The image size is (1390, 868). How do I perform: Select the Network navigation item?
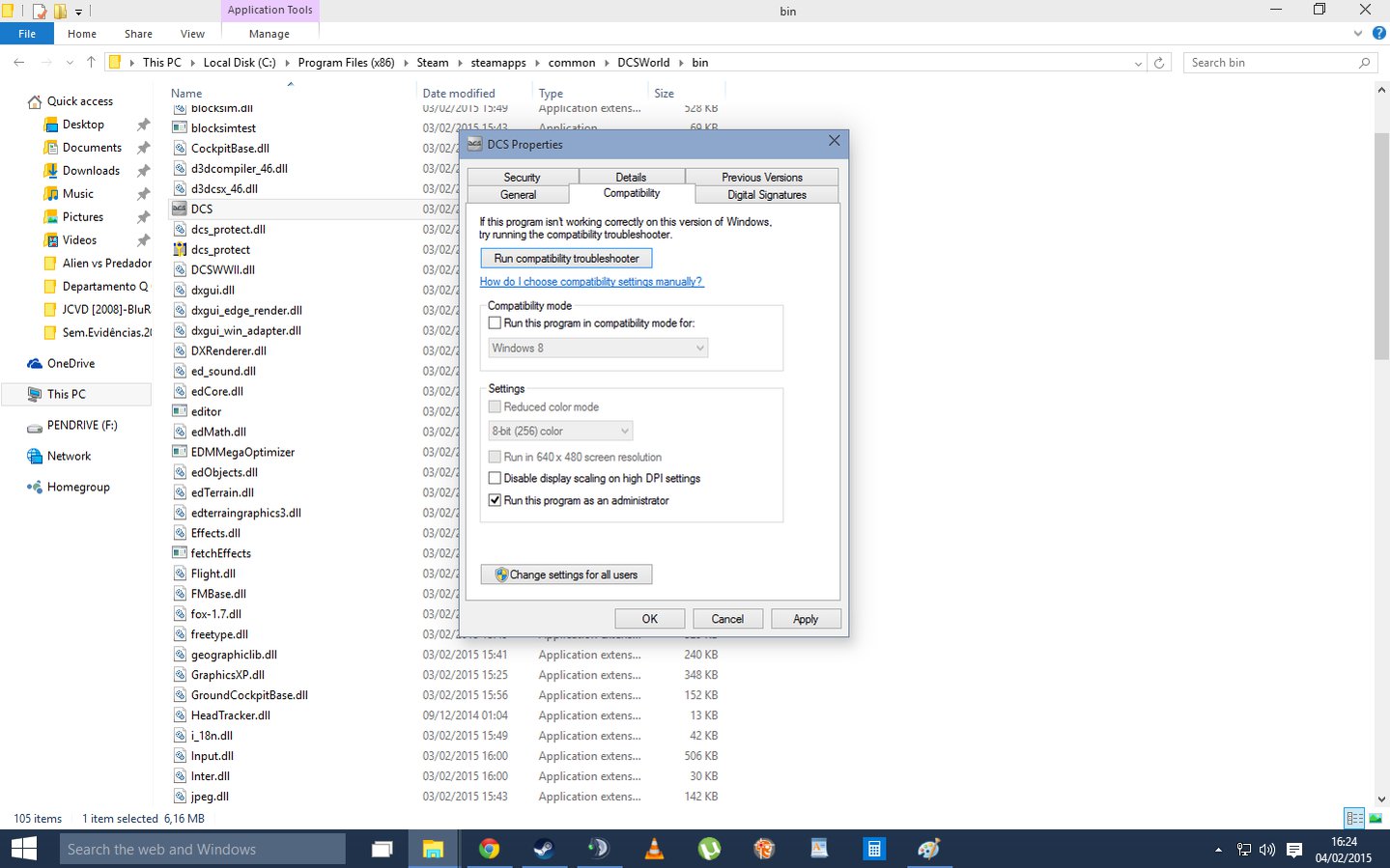(x=69, y=456)
